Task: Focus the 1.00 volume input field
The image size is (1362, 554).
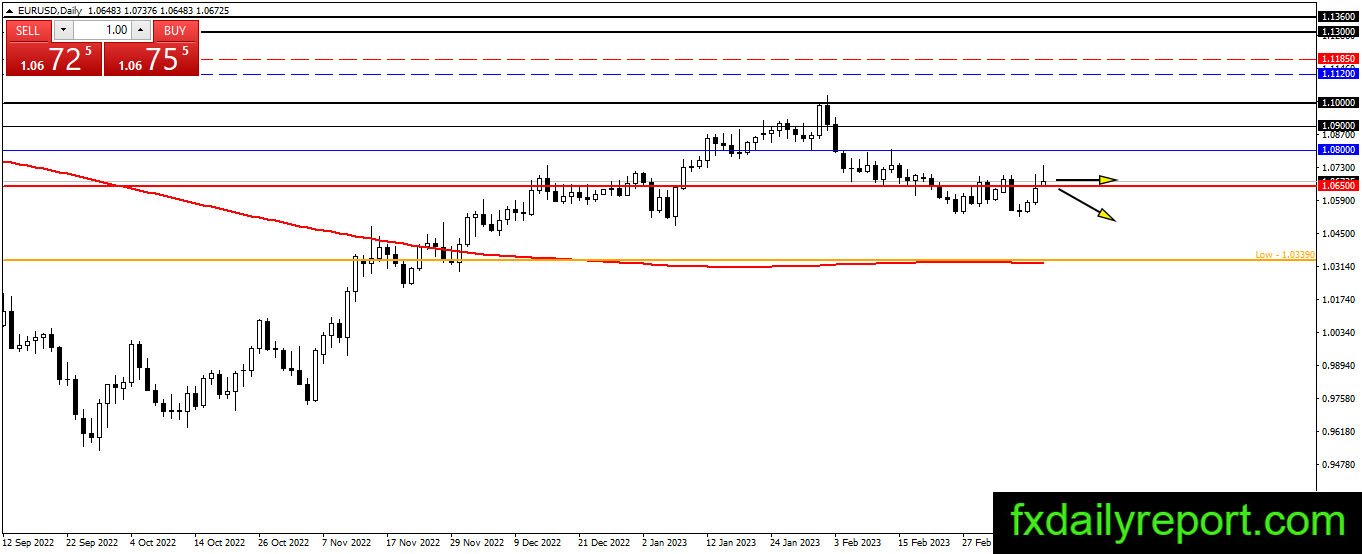Action: 101,30
